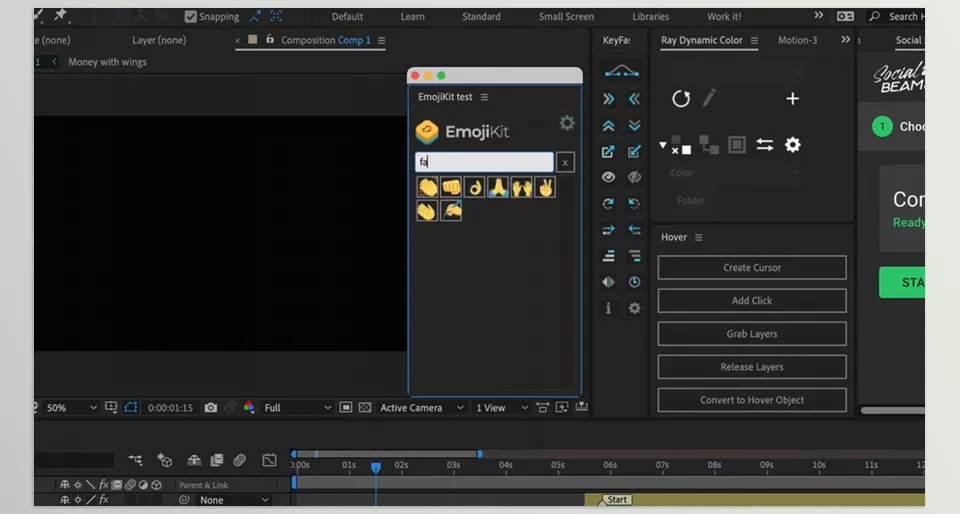Open KeyFast settings gear

[634, 308]
